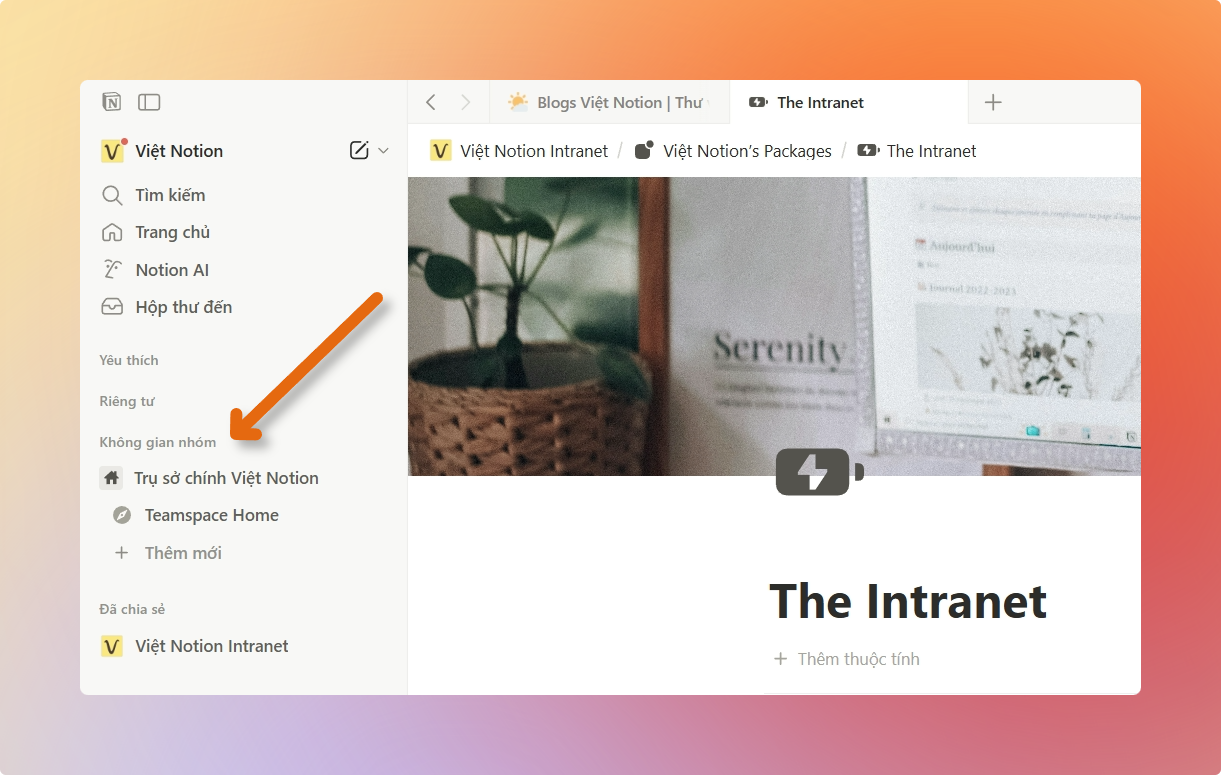The height and width of the screenshot is (775, 1221).
Task: Click the Notion logo icon
Action: coord(112,102)
